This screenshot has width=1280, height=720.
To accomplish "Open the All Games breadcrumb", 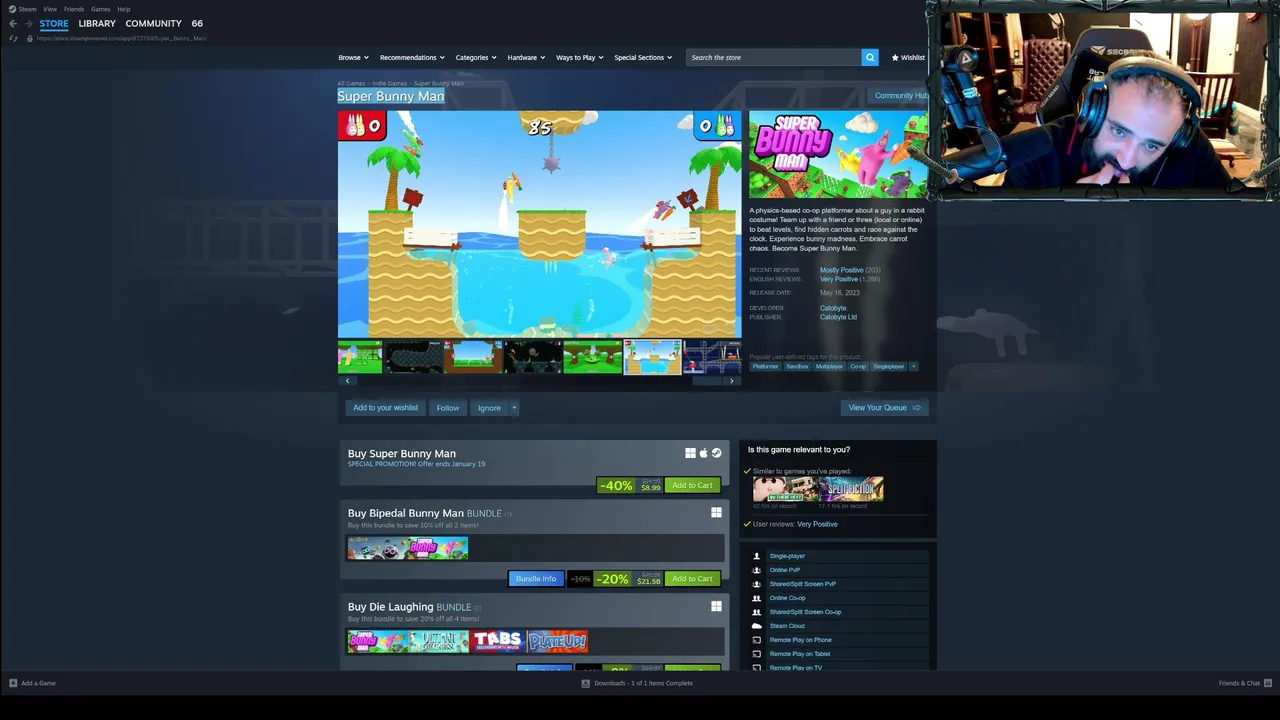I will point(351,83).
